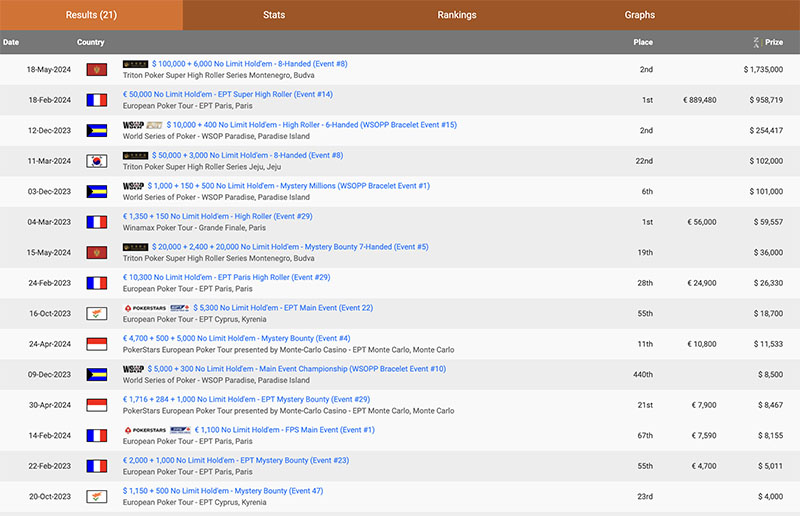Click the PokerStars logo beside the $5,300 EPT Main Event
This screenshot has height=516, width=800.
click(144, 308)
